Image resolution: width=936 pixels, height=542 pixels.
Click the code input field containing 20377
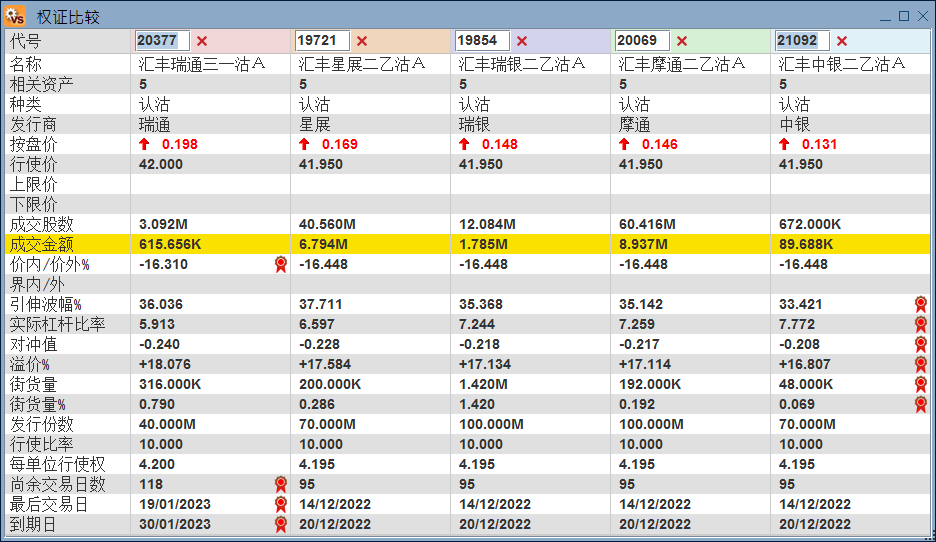pyautogui.click(x=162, y=41)
